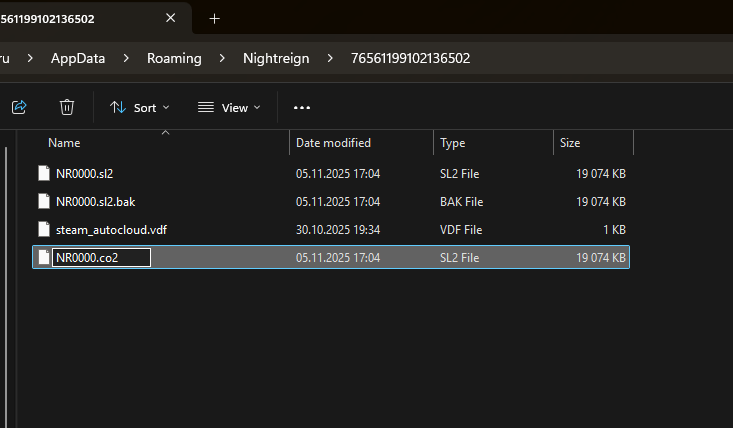Navigate to Roaming in breadcrumb
The width and height of the screenshot is (733, 428).
tap(174, 58)
